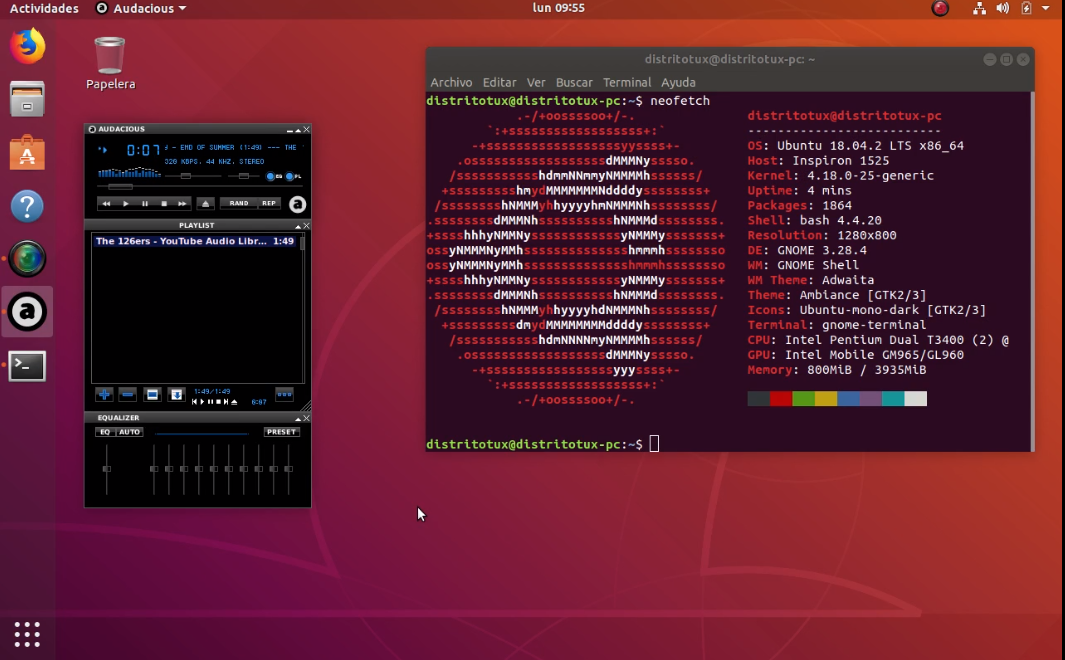
Task: Toggle REP repeat mode in Audacious
Action: click(x=269, y=203)
